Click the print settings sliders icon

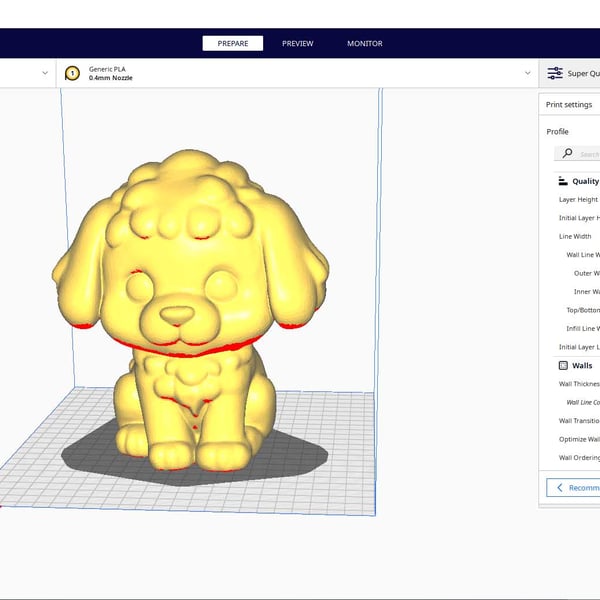(554, 73)
